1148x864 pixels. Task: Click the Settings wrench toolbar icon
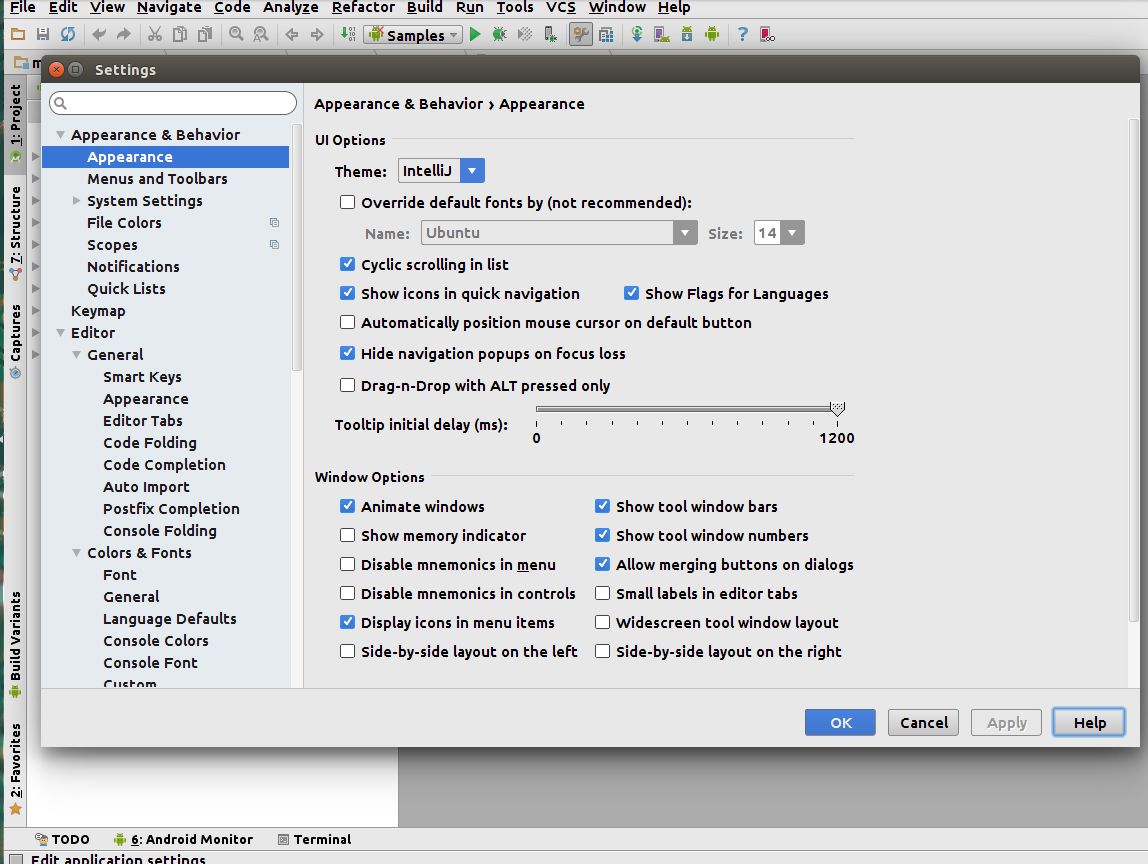click(581, 34)
